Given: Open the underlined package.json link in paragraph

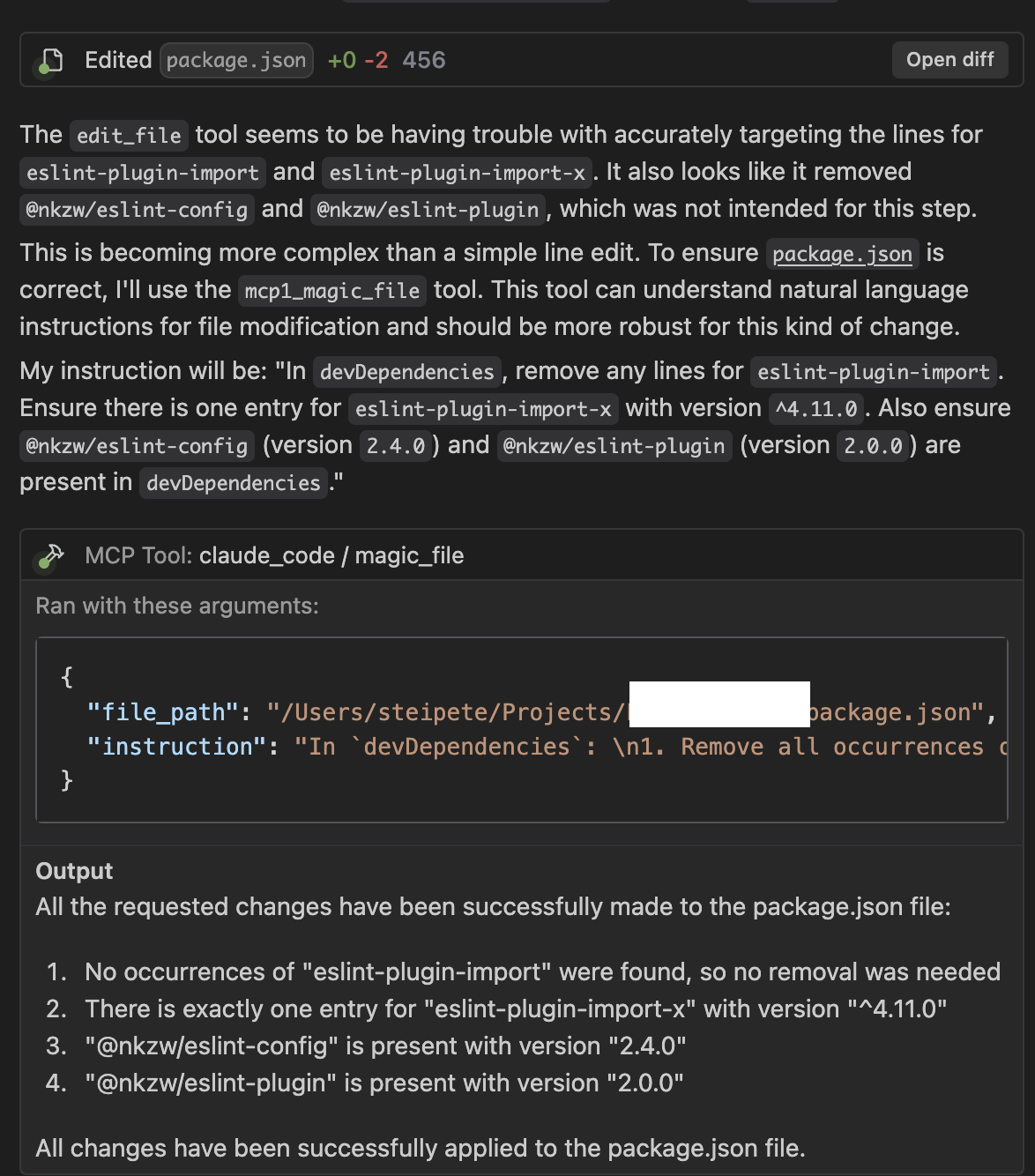Looking at the screenshot, I should pyautogui.click(x=842, y=254).
